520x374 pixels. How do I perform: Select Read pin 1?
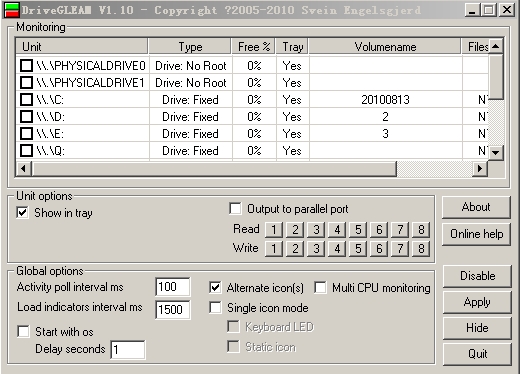(274, 230)
